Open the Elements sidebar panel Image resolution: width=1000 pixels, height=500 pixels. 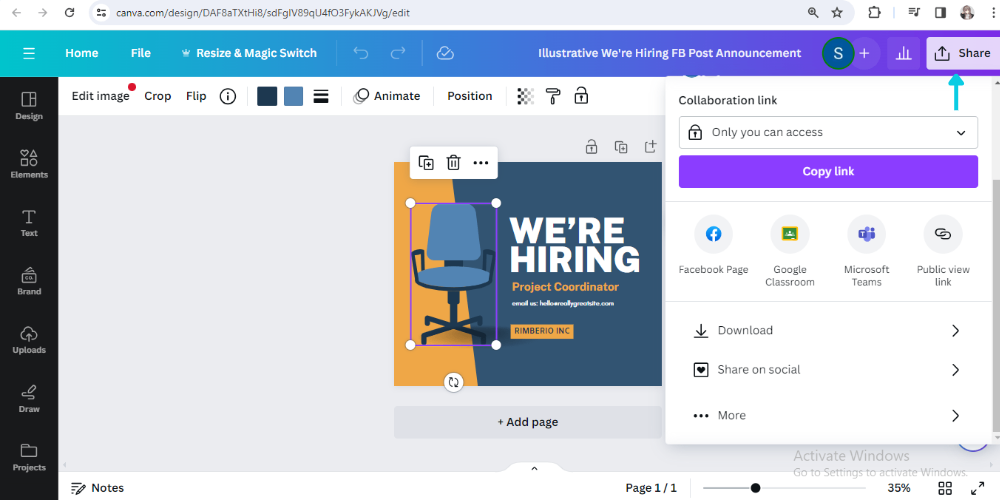(x=29, y=164)
